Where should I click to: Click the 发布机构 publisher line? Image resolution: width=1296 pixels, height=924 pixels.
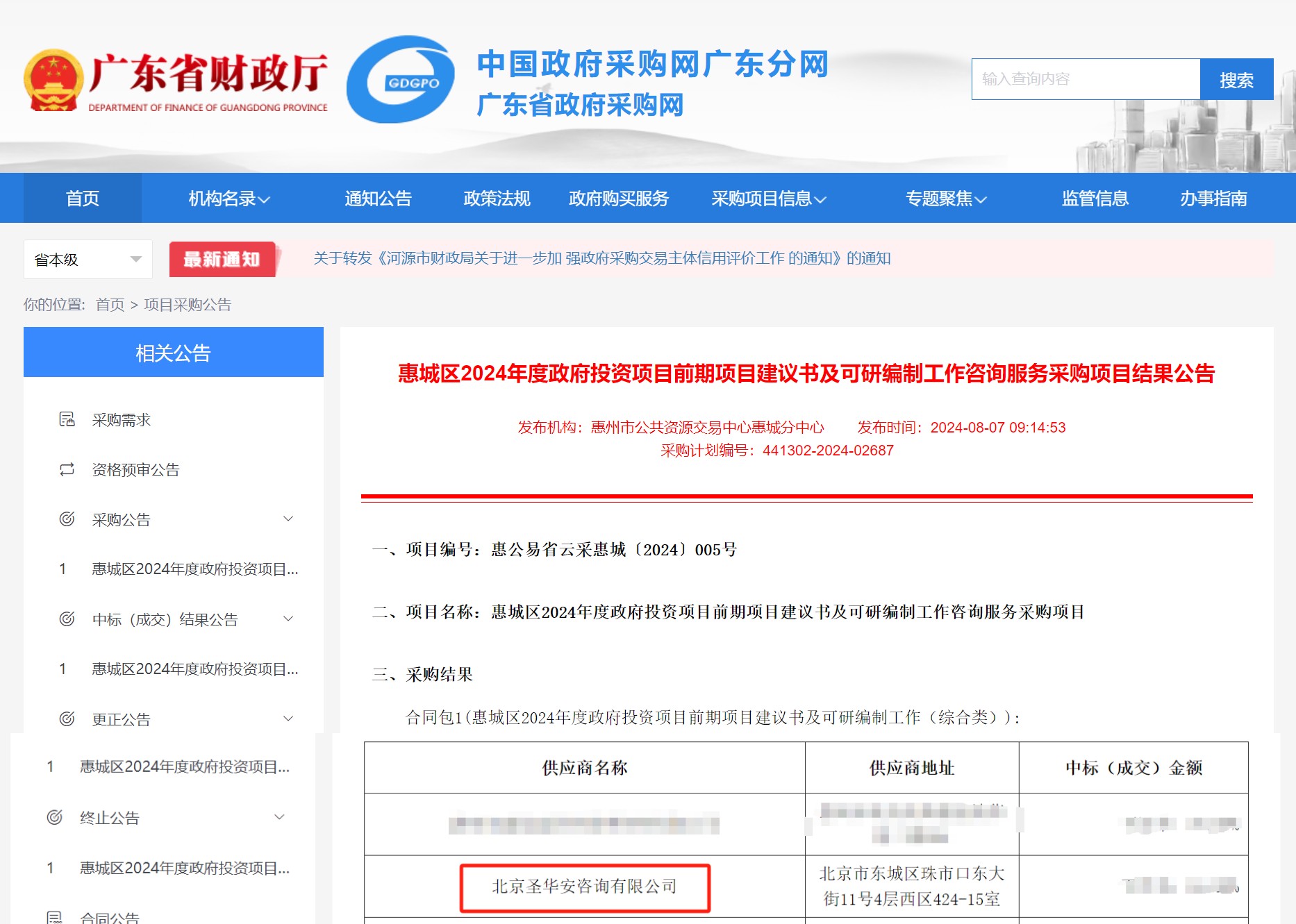(671, 428)
